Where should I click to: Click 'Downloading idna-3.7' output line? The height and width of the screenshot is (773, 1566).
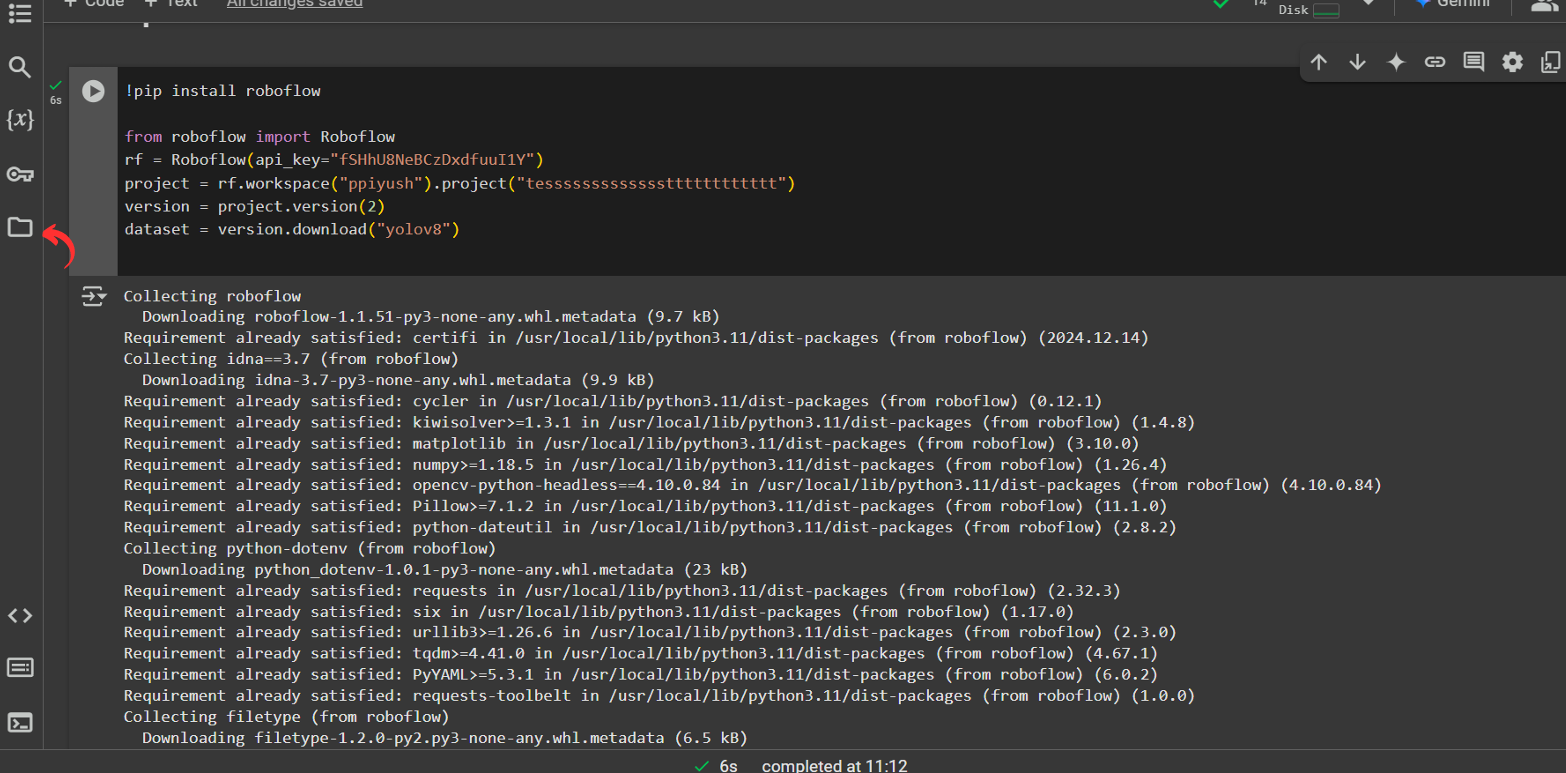(398, 380)
